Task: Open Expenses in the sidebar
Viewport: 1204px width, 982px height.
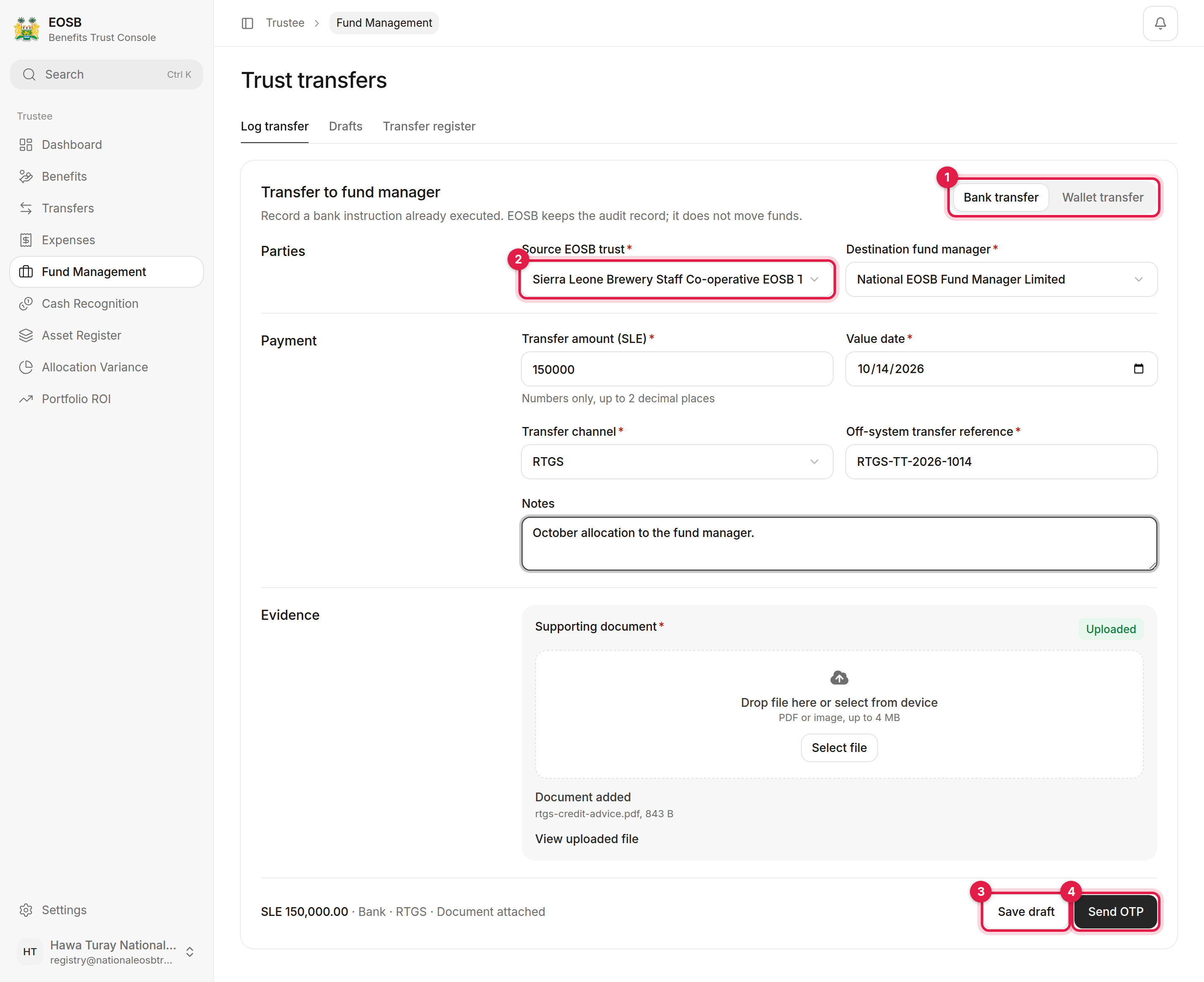Action: (x=106, y=240)
